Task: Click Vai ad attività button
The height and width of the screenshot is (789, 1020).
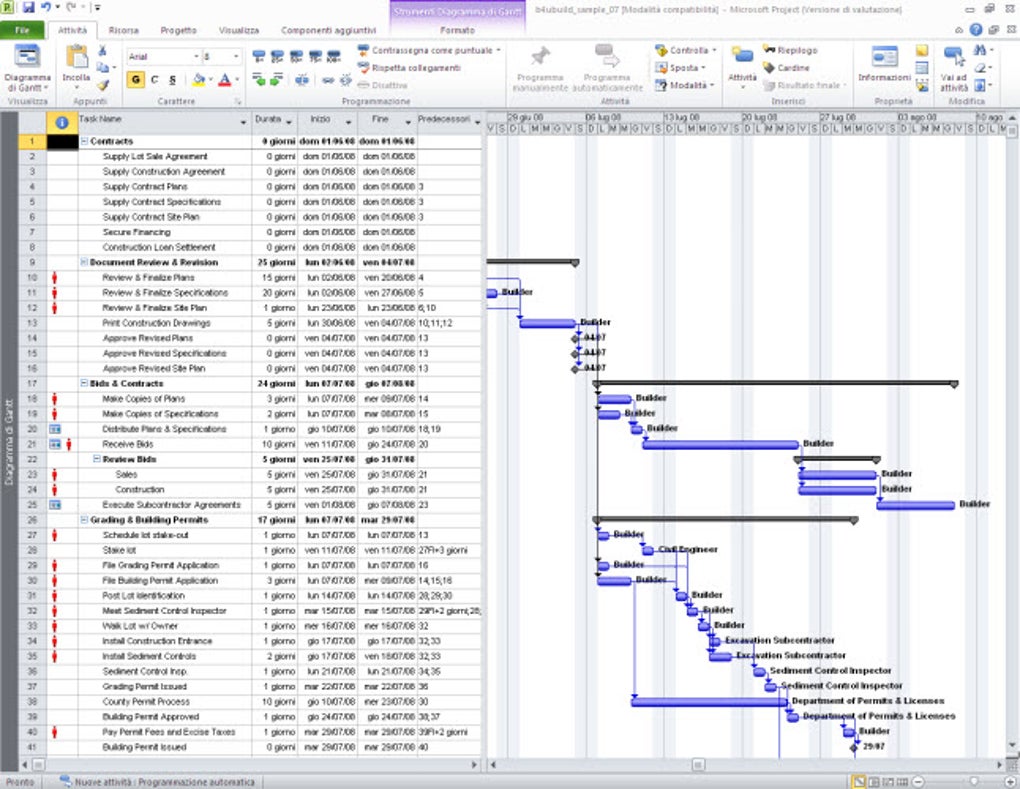Action: [x=954, y=68]
